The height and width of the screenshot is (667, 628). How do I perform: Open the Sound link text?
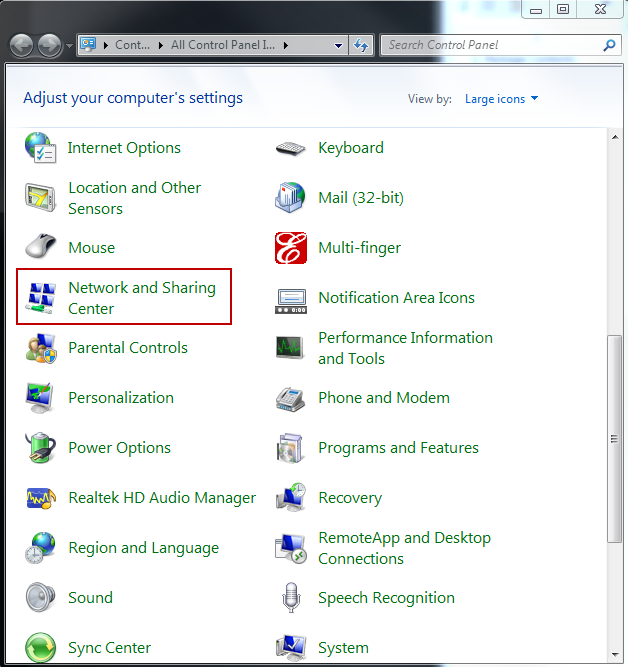pyautogui.click(x=90, y=598)
